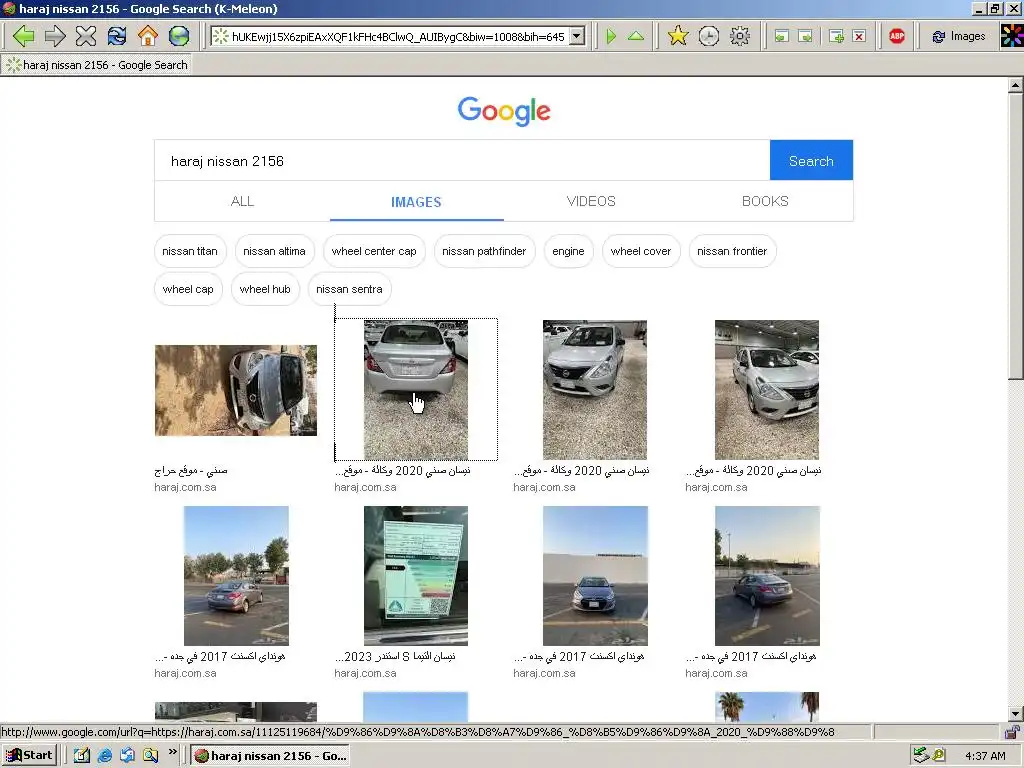Click the 'wheel center cap' suggestion chip

point(374,251)
